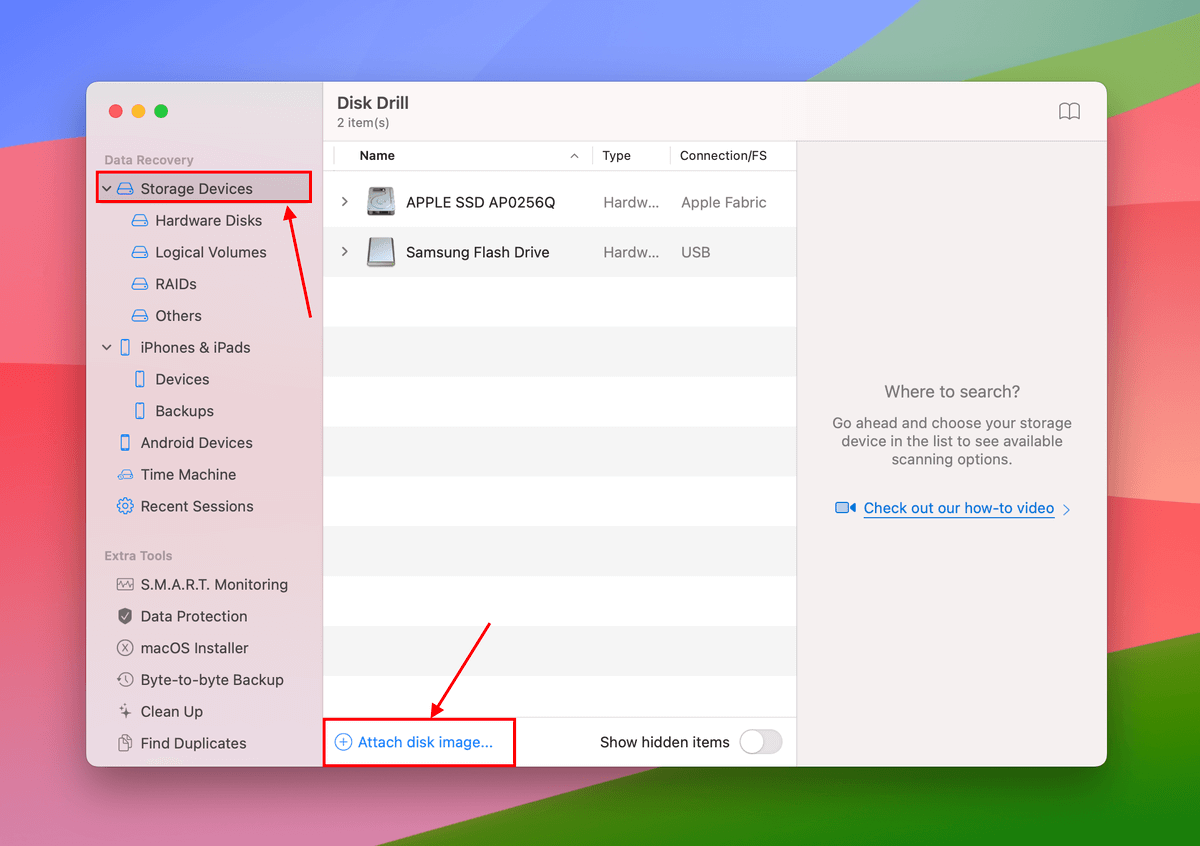Select Logical Volumes in sidebar
The height and width of the screenshot is (846, 1200).
tap(210, 252)
